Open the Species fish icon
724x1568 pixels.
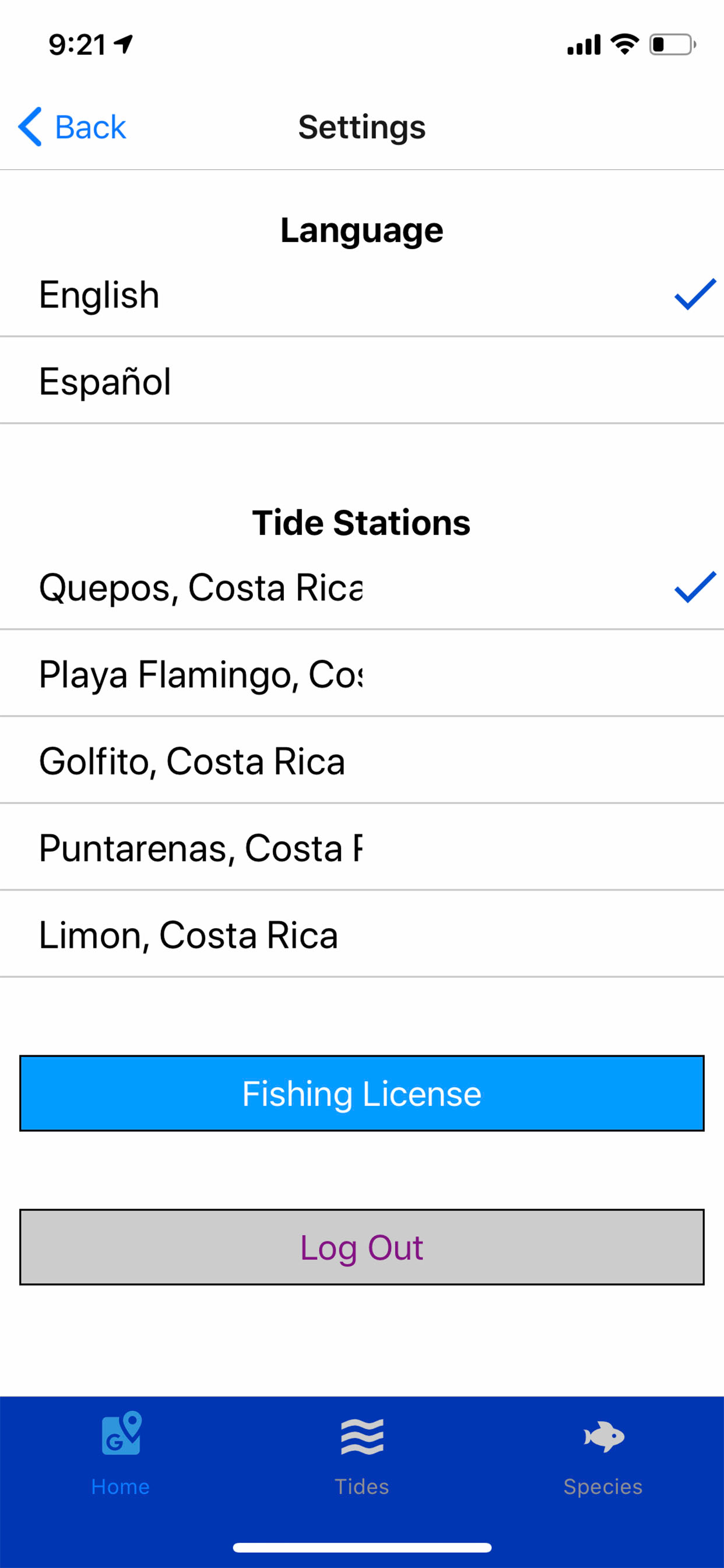603,1436
